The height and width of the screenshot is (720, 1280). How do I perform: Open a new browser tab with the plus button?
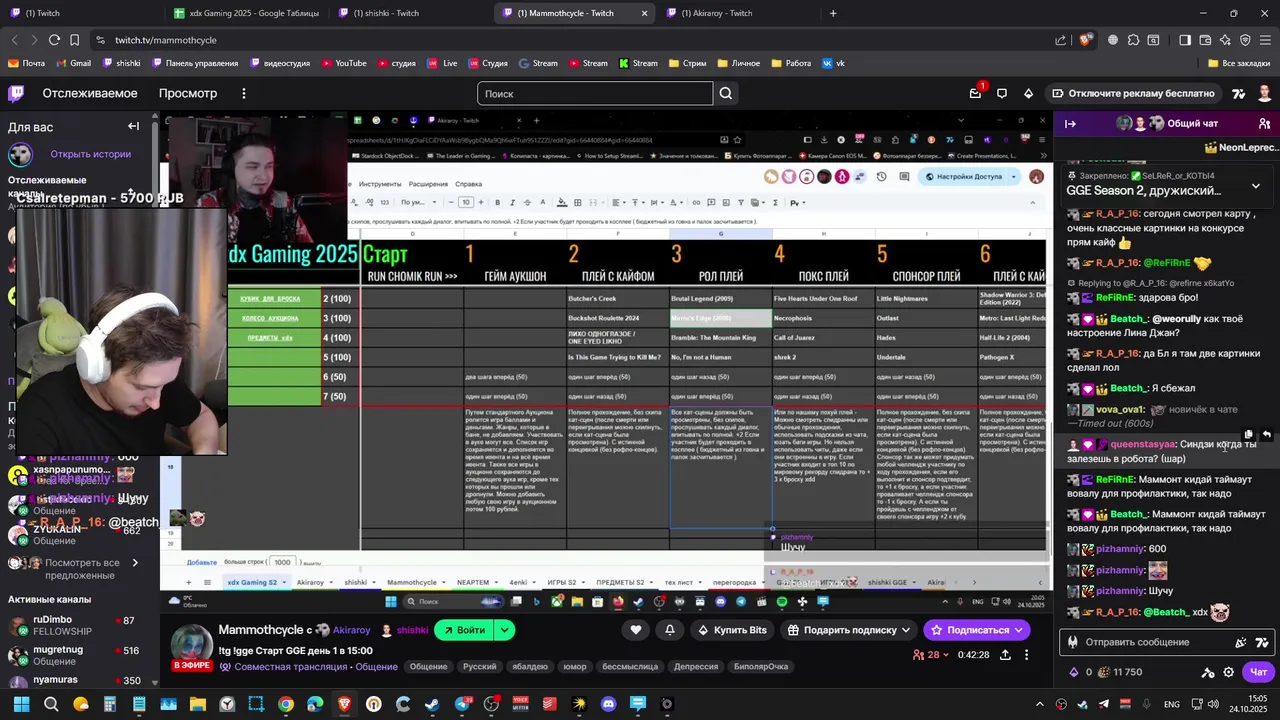coord(833,13)
